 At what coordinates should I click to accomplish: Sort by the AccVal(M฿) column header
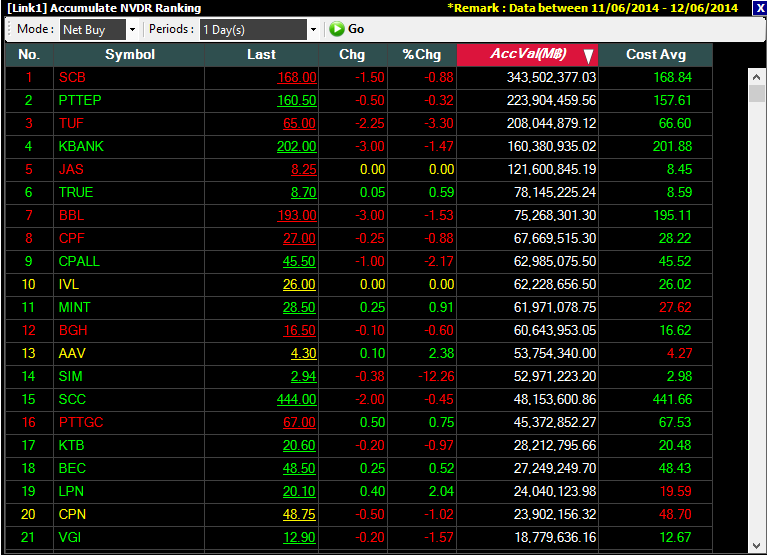click(528, 54)
